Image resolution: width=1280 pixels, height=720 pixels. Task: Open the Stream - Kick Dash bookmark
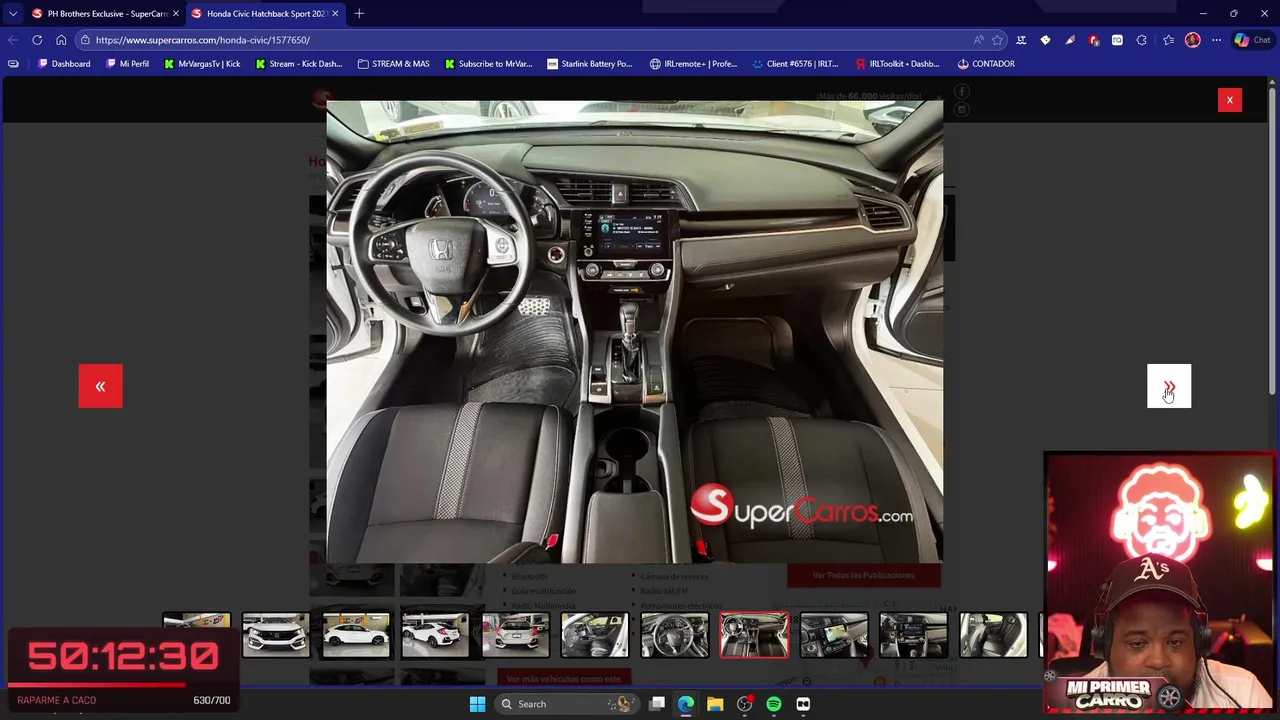tap(299, 64)
